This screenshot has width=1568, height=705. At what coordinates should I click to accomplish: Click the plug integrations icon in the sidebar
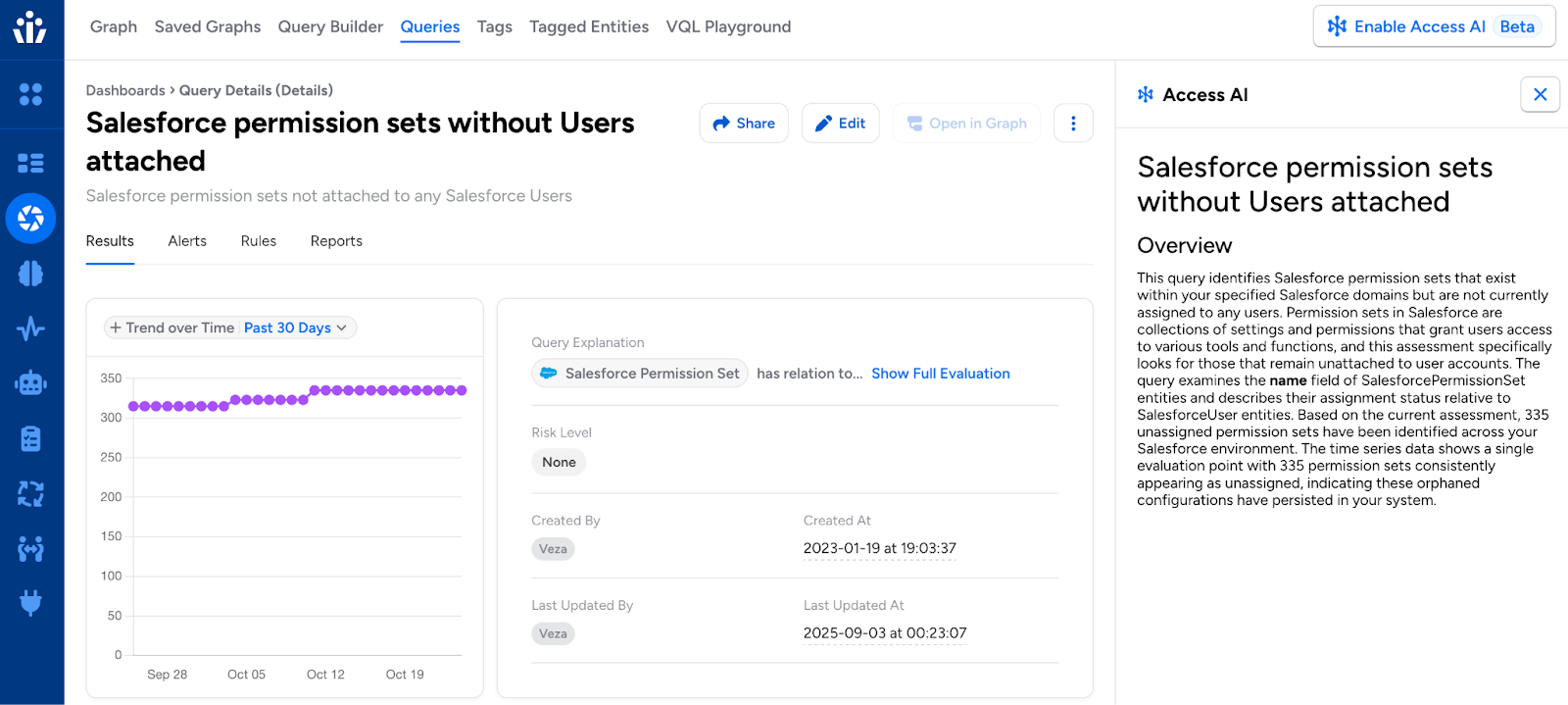30,602
